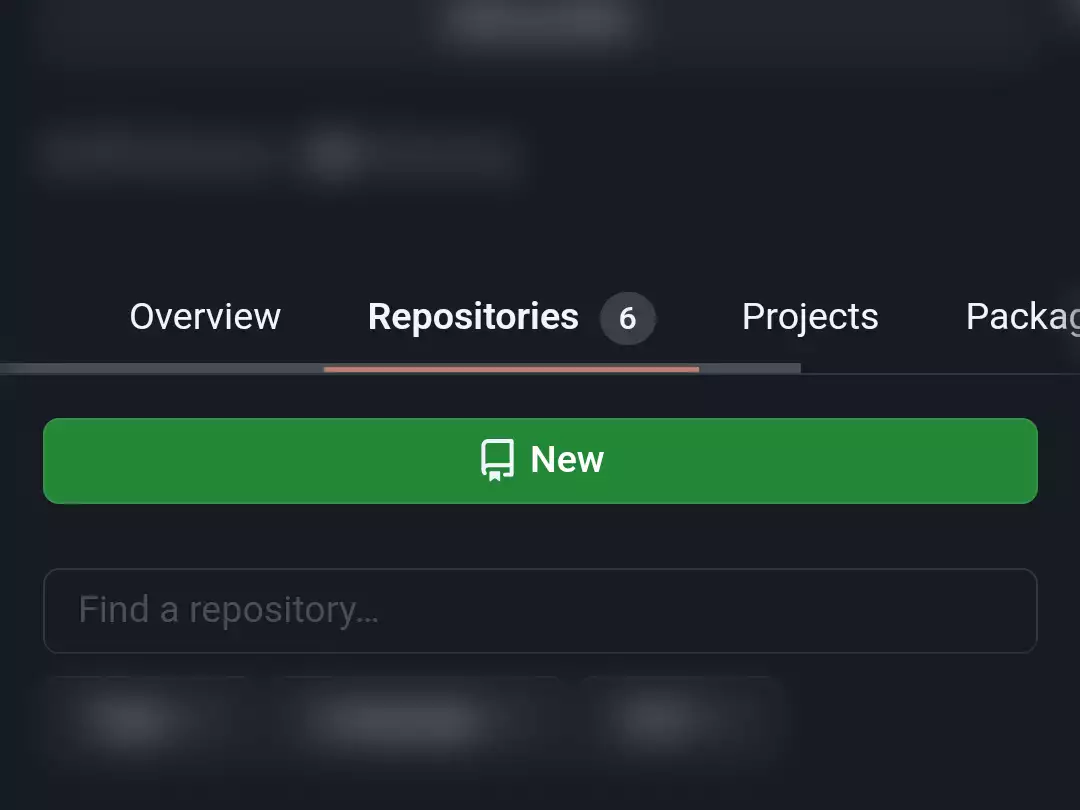Viewport: 1080px width, 810px height.
Task: Tap the repositories count badge showing 6
Action: (628, 318)
